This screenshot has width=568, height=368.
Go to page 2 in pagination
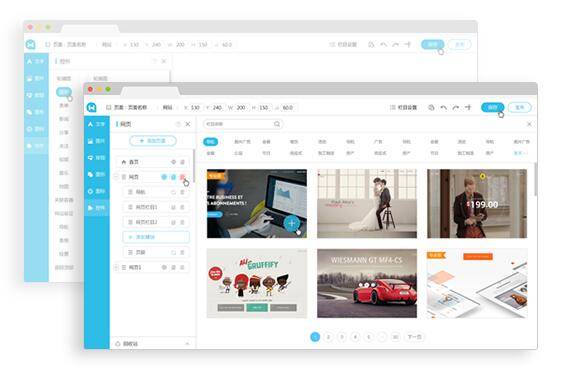point(328,337)
